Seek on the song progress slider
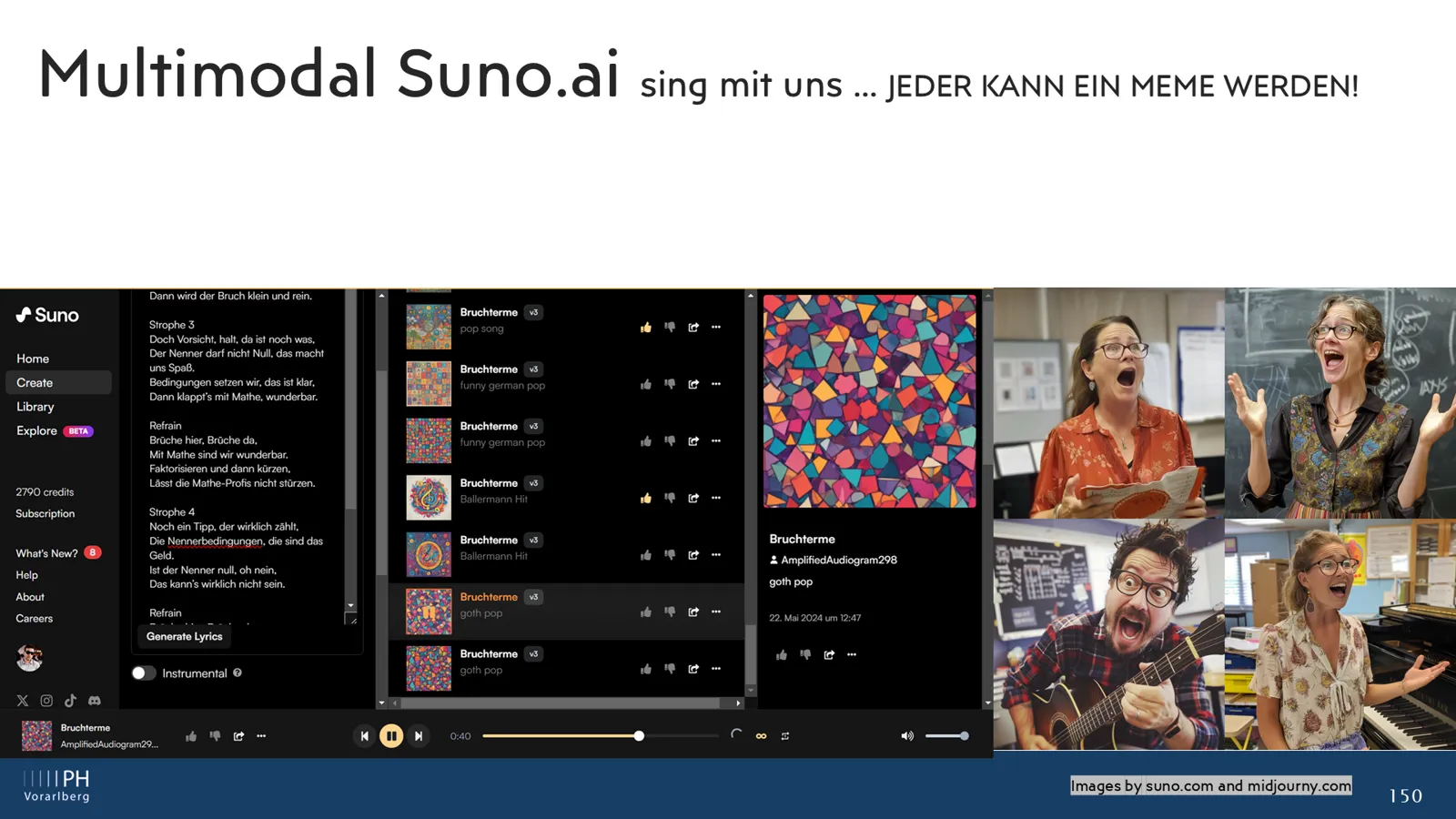 [601, 735]
